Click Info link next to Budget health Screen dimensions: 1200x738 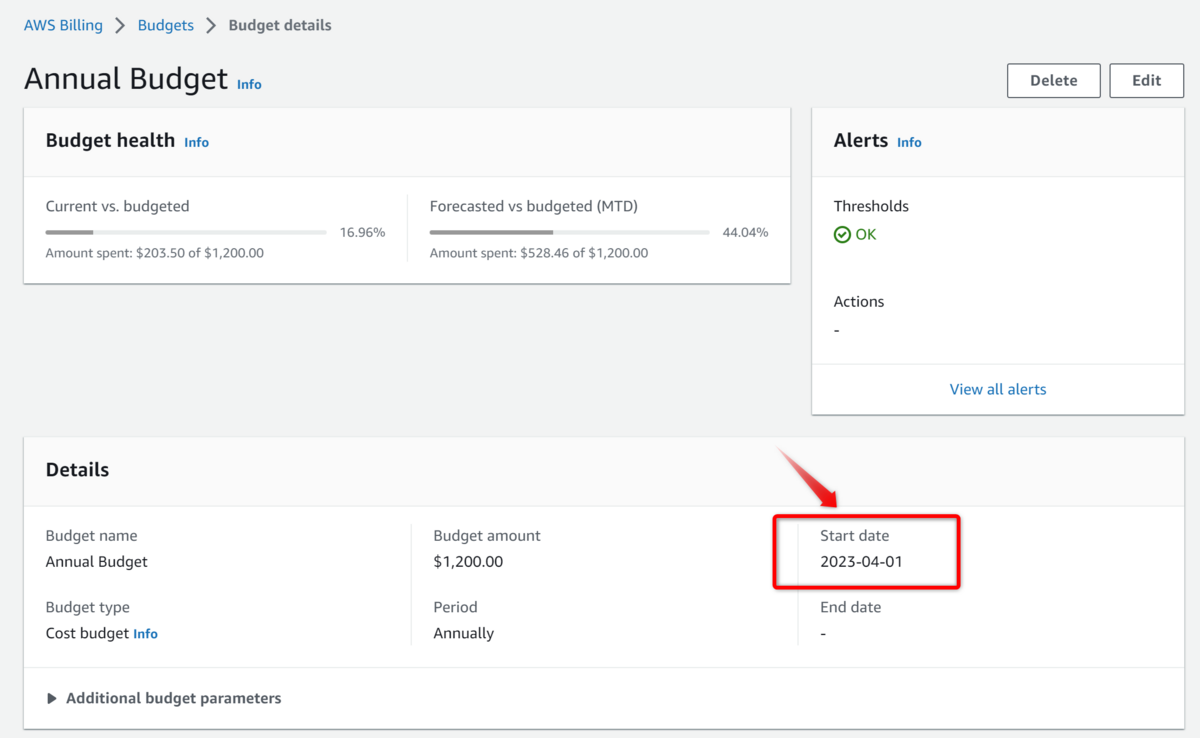point(196,142)
